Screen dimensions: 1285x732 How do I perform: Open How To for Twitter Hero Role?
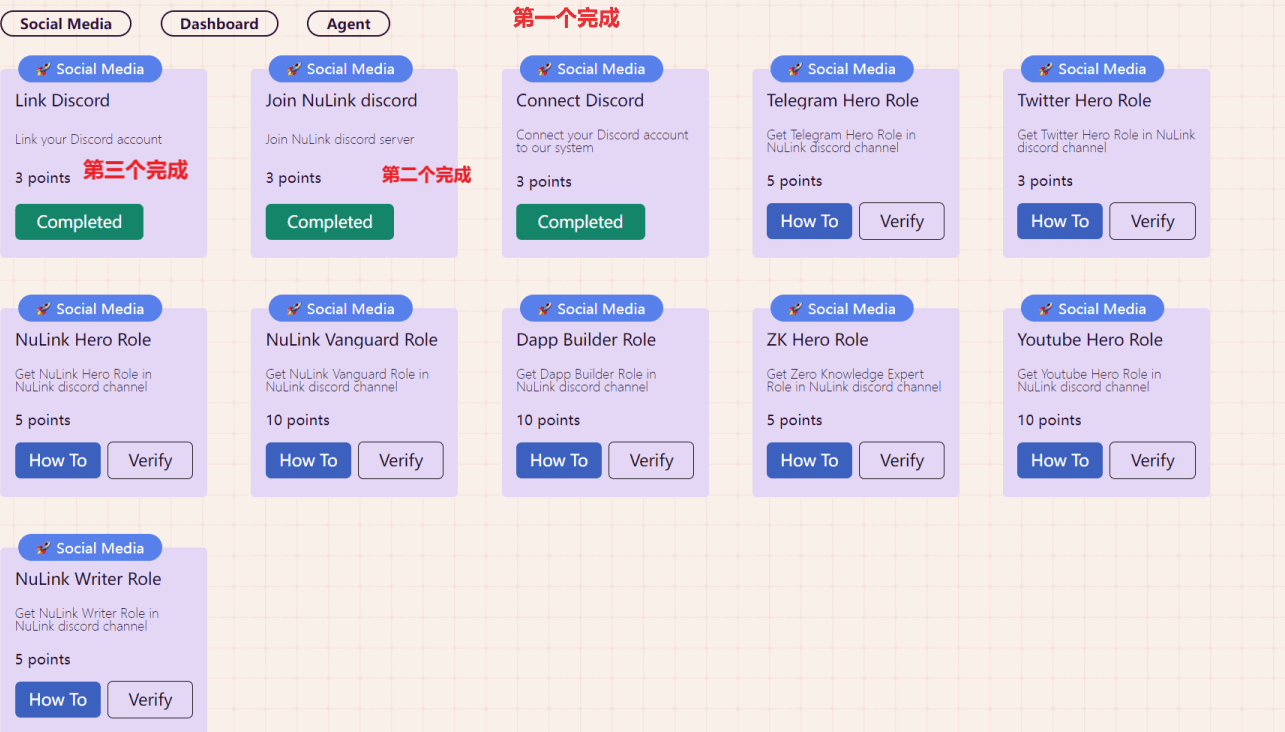(1060, 221)
